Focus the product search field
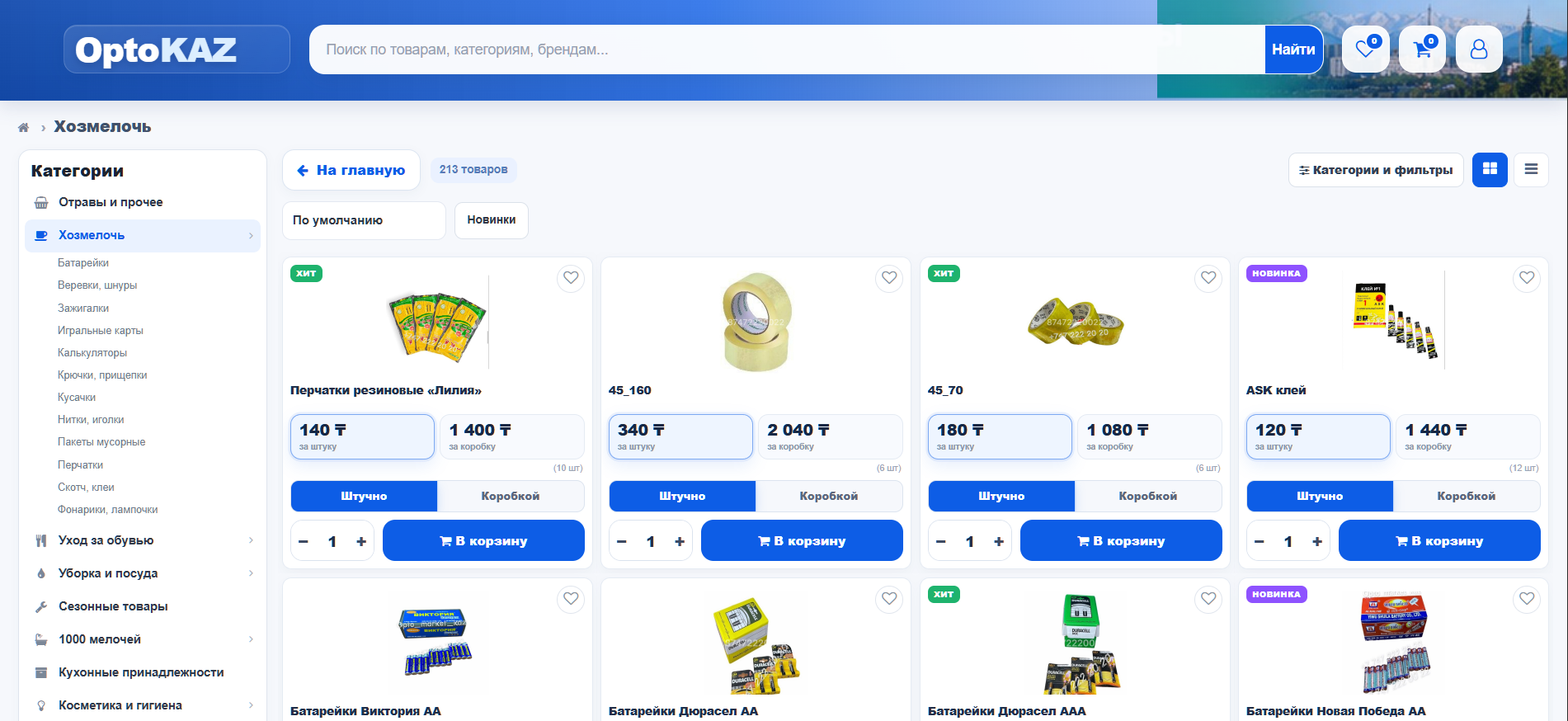The width and height of the screenshot is (1568, 721). pos(787,49)
